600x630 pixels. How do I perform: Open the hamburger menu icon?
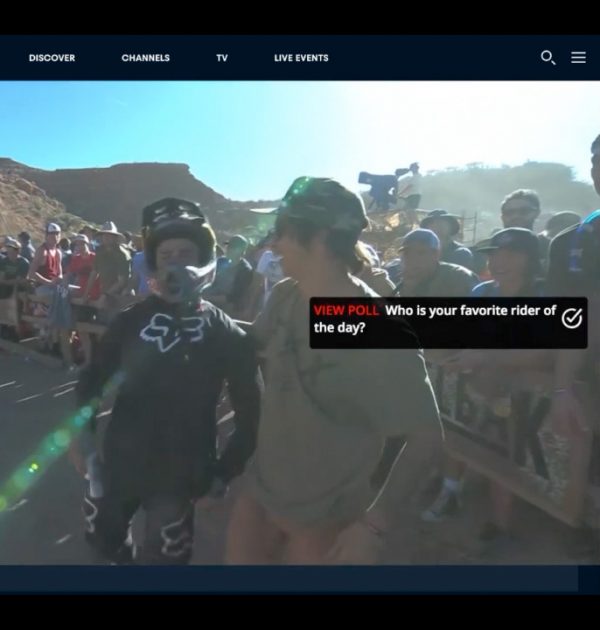pyautogui.click(x=578, y=57)
